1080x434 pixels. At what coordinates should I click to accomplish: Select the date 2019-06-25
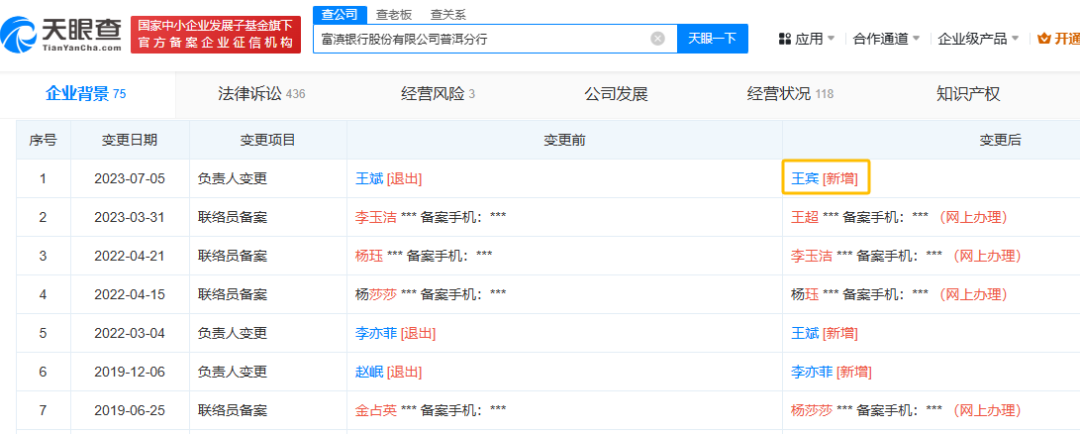pyautogui.click(x=129, y=411)
